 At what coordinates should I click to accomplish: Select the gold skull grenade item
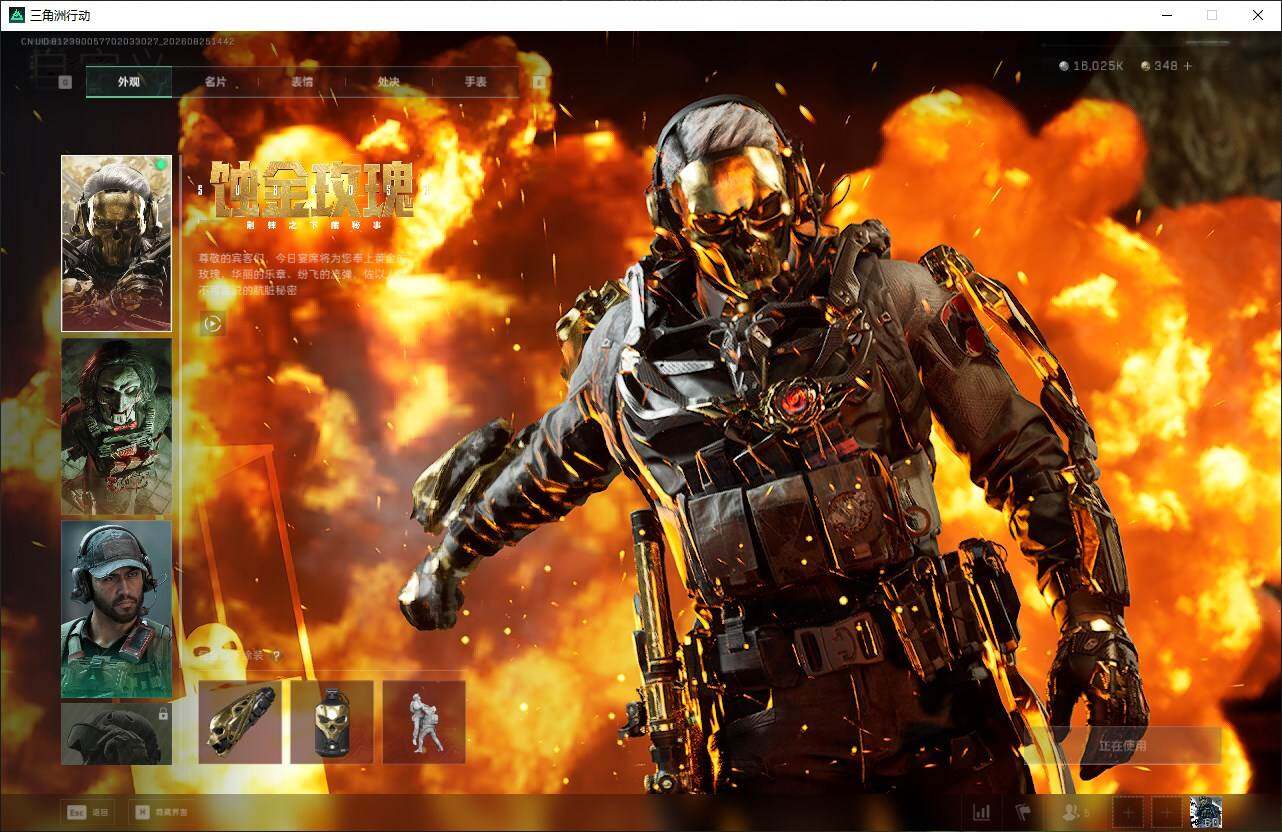pyautogui.click(x=332, y=722)
